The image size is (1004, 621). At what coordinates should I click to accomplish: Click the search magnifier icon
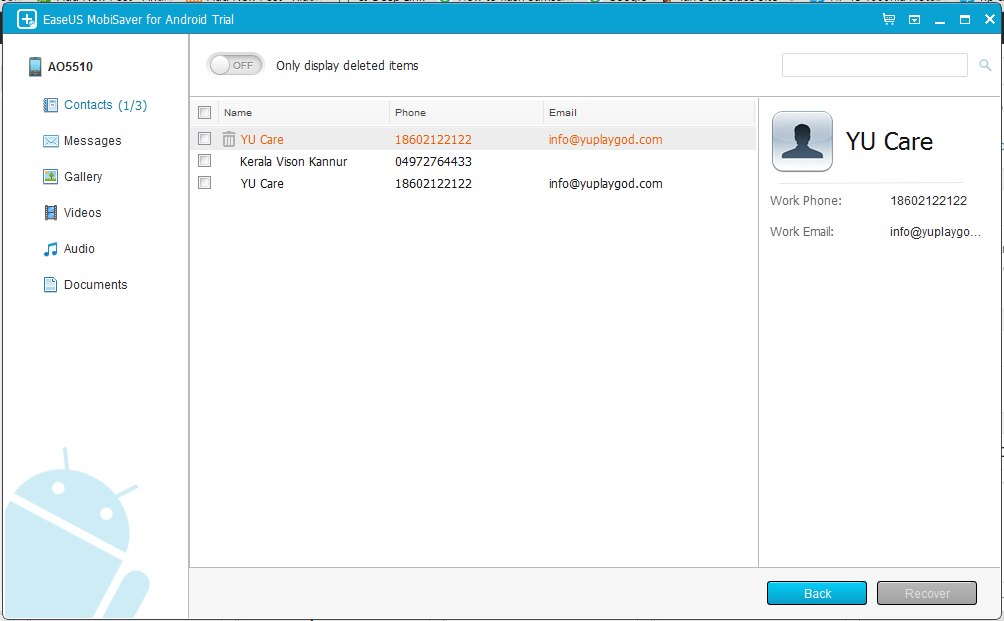[985, 65]
